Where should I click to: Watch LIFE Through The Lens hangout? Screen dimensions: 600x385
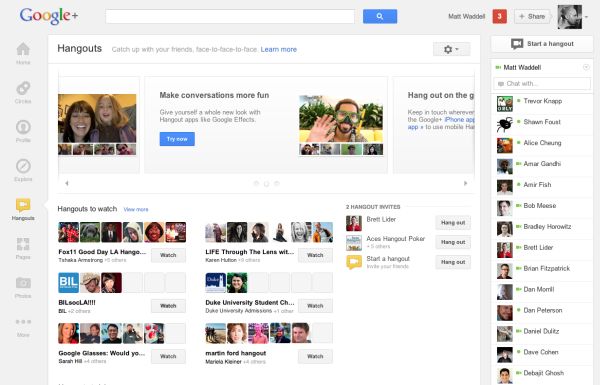click(x=315, y=255)
